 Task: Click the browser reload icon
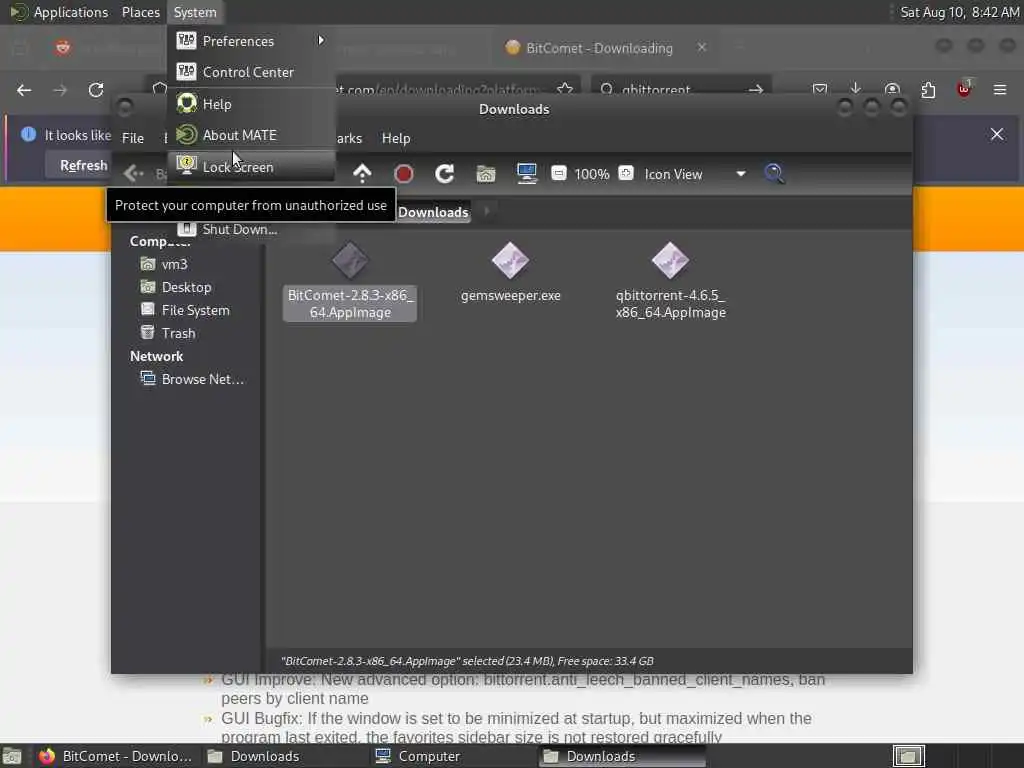coord(96,90)
